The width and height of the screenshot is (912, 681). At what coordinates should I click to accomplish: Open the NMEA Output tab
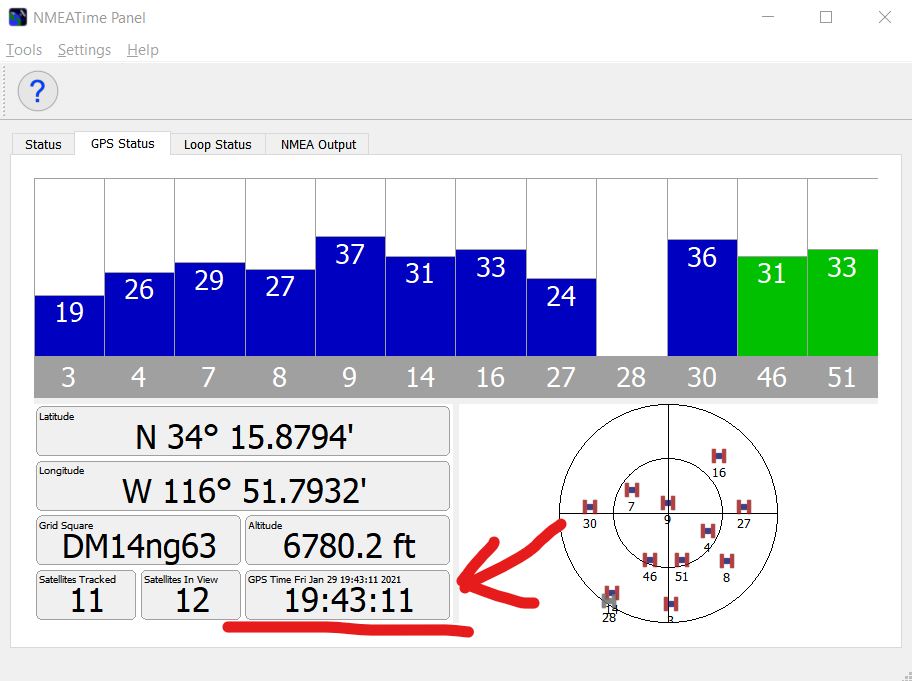[x=318, y=144]
